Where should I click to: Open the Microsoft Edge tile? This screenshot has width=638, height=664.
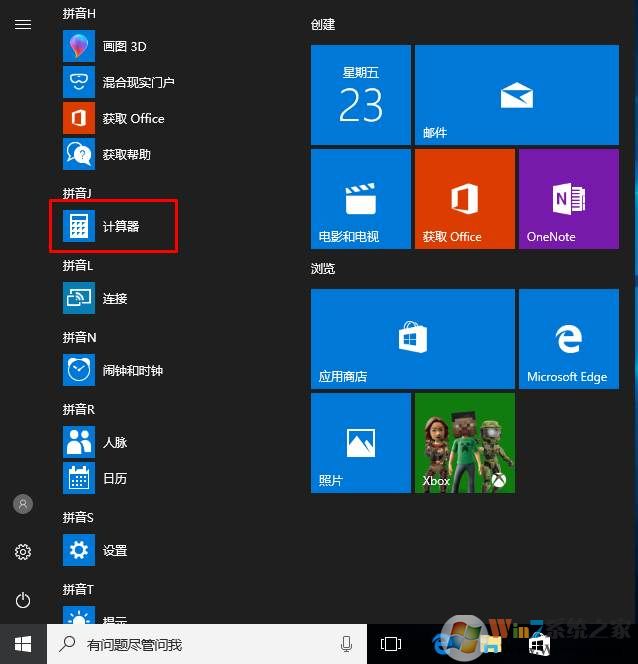pyautogui.click(x=569, y=339)
